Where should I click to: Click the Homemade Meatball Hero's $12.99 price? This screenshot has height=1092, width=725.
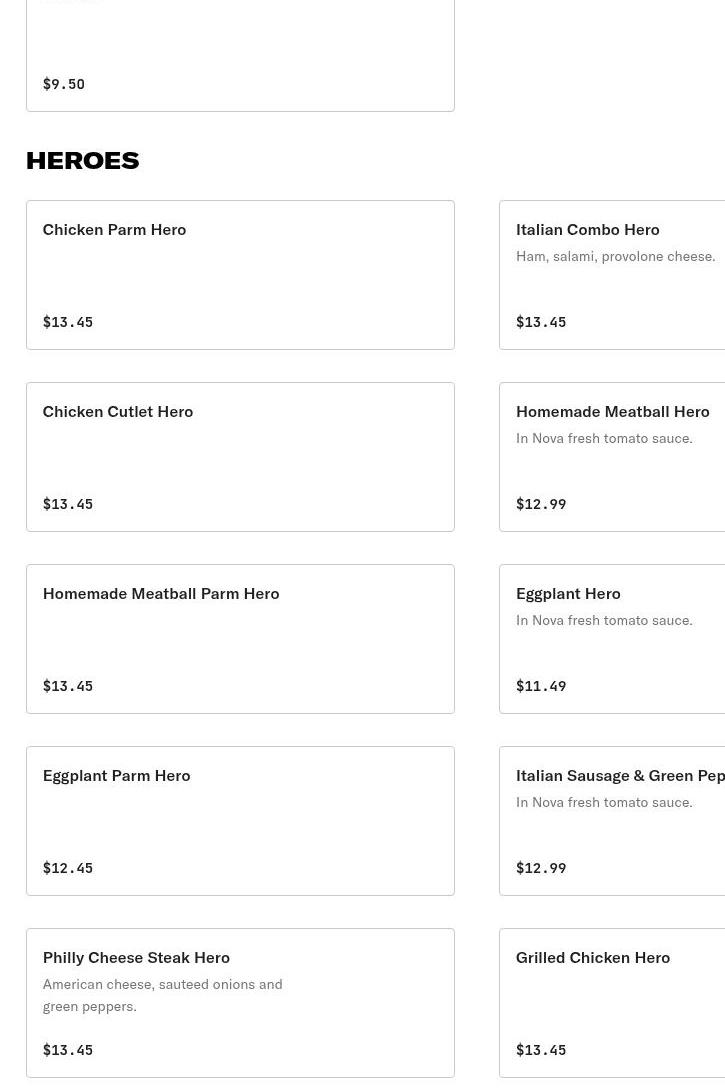tap(541, 504)
